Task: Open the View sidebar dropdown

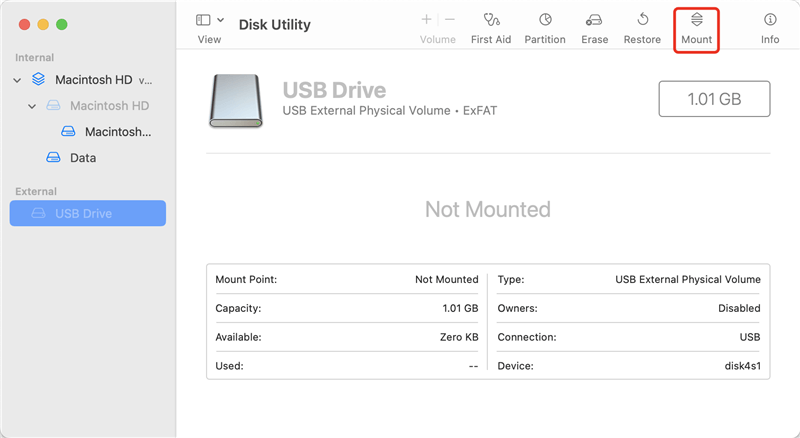Action: pos(210,20)
